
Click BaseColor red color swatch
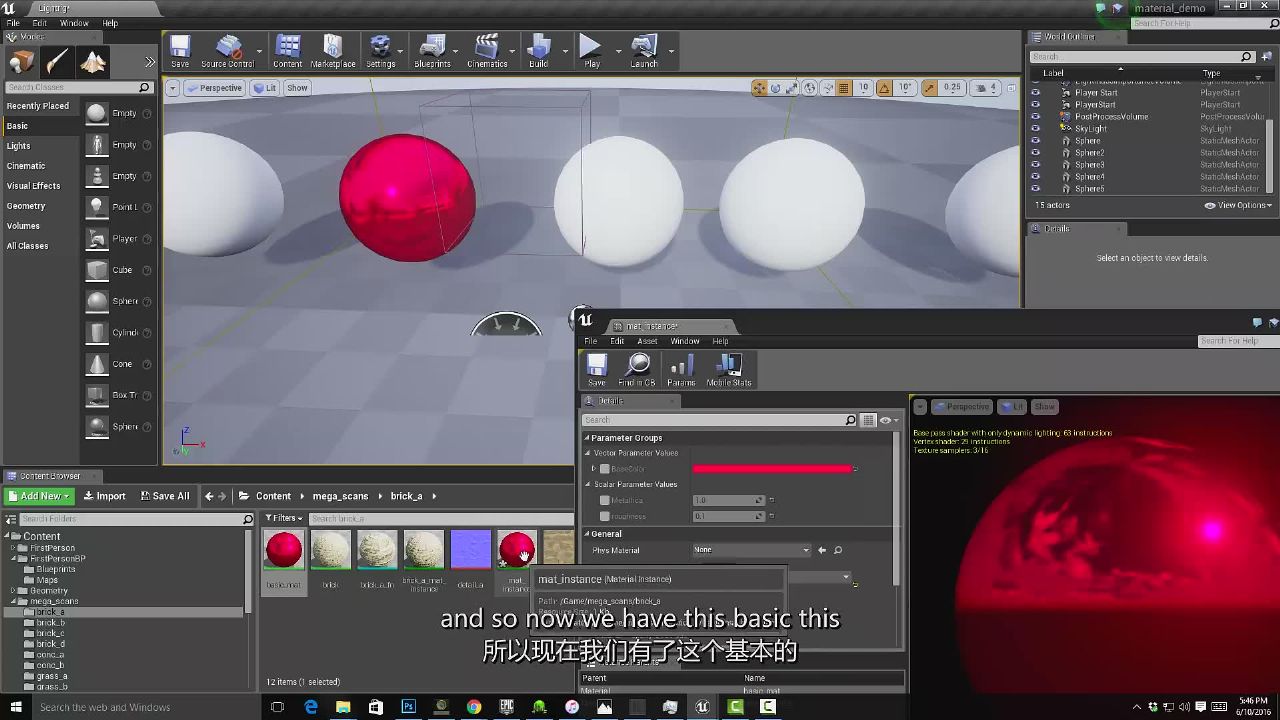pos(771,469)
